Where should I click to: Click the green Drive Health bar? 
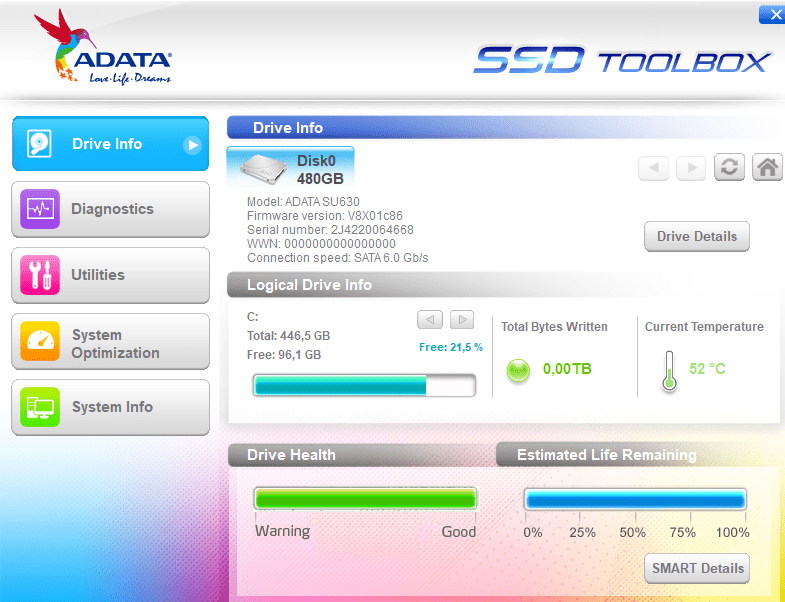tap(365, 499)
